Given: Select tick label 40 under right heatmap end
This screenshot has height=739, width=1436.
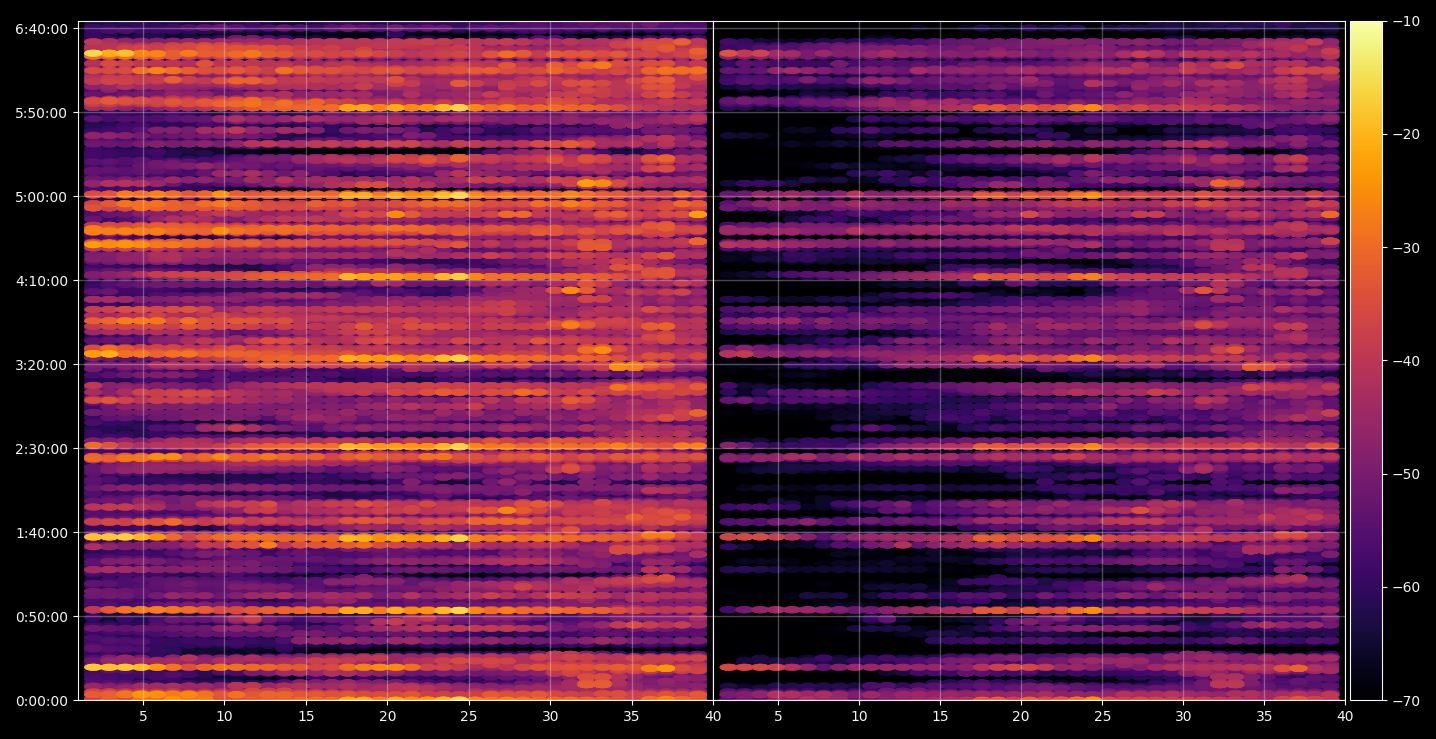Looking at the screenshot, I should tap(1345, 716).
